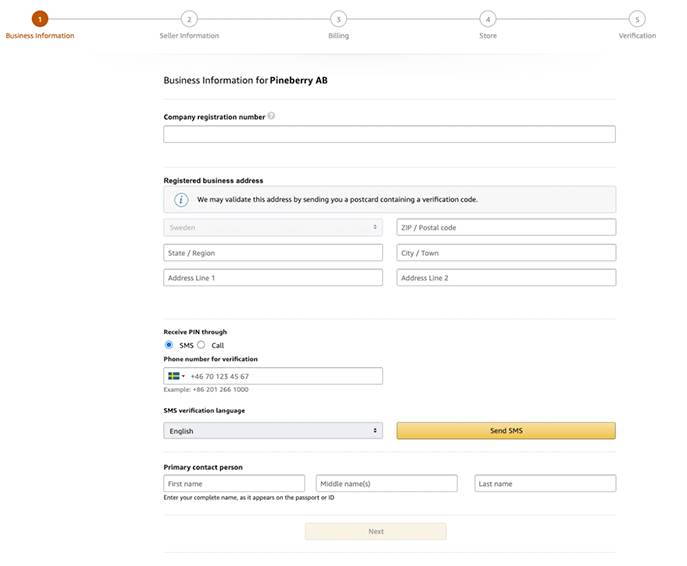Click the info icon in address validation notice

181,199
